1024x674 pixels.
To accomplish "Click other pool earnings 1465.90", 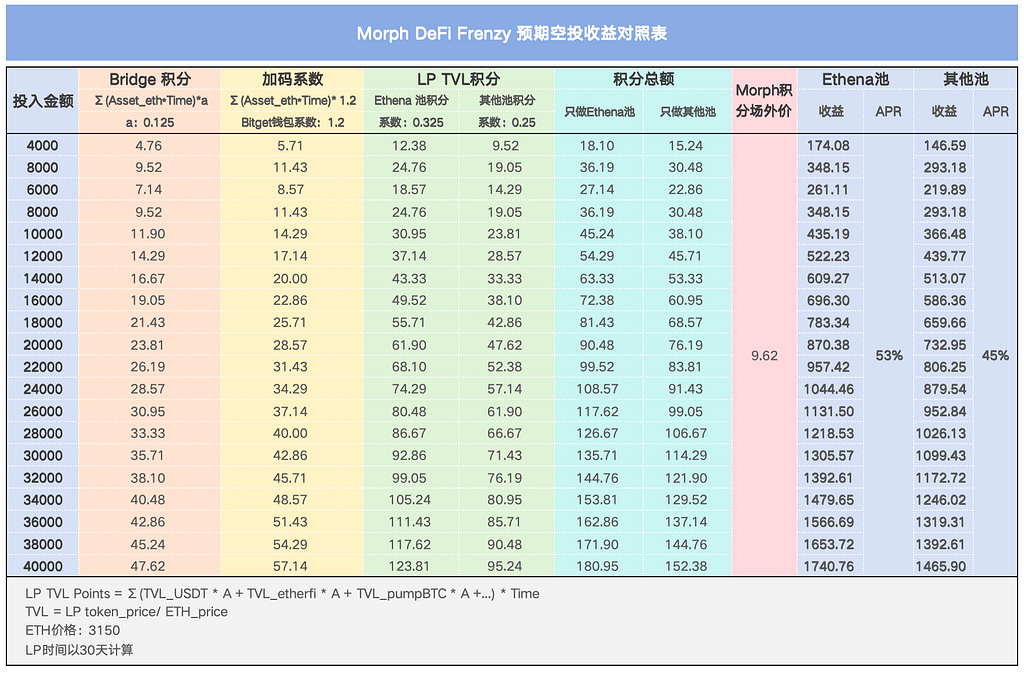I will coord(940,566).
